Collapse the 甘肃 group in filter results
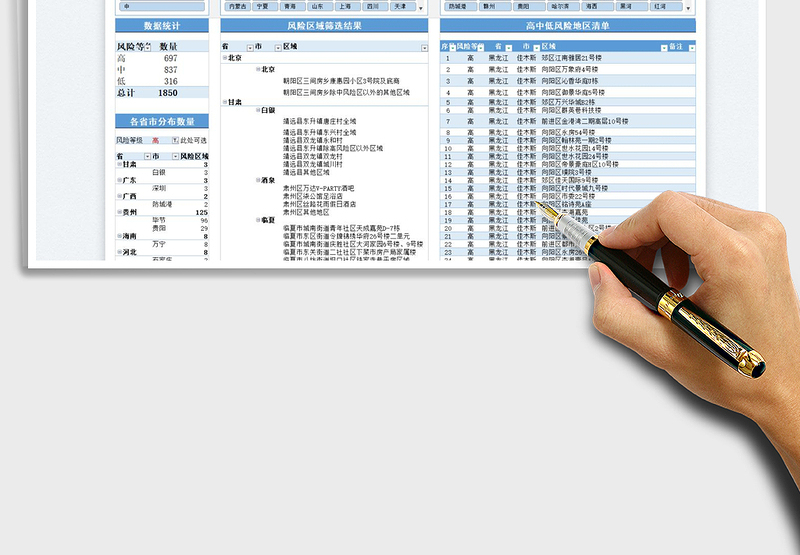The width and height of the screenshot is (800, 555). (225, 100)
